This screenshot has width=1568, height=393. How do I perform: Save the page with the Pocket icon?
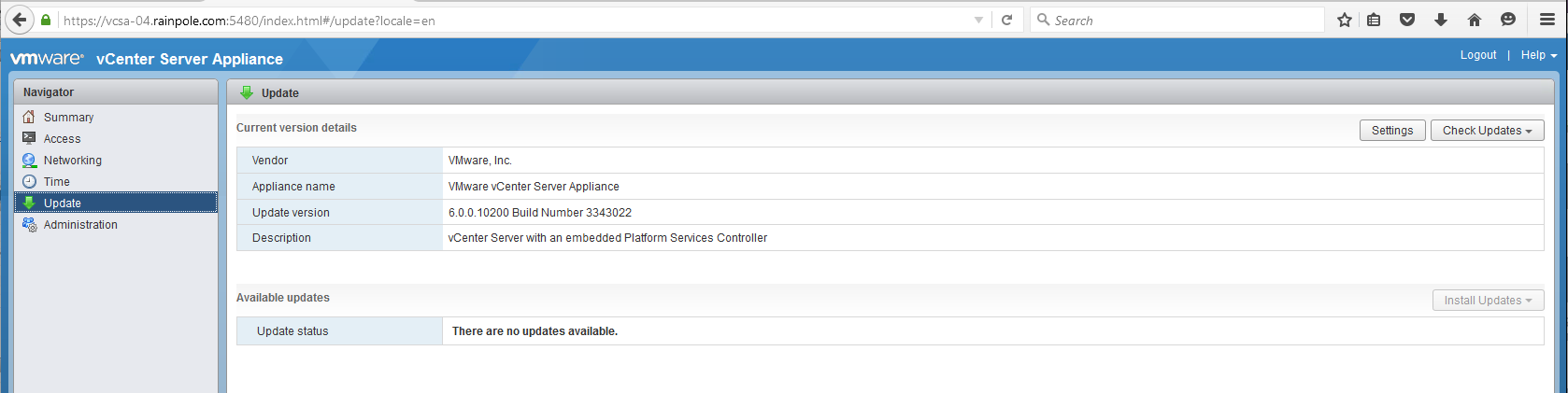(x=1407, y=20)
